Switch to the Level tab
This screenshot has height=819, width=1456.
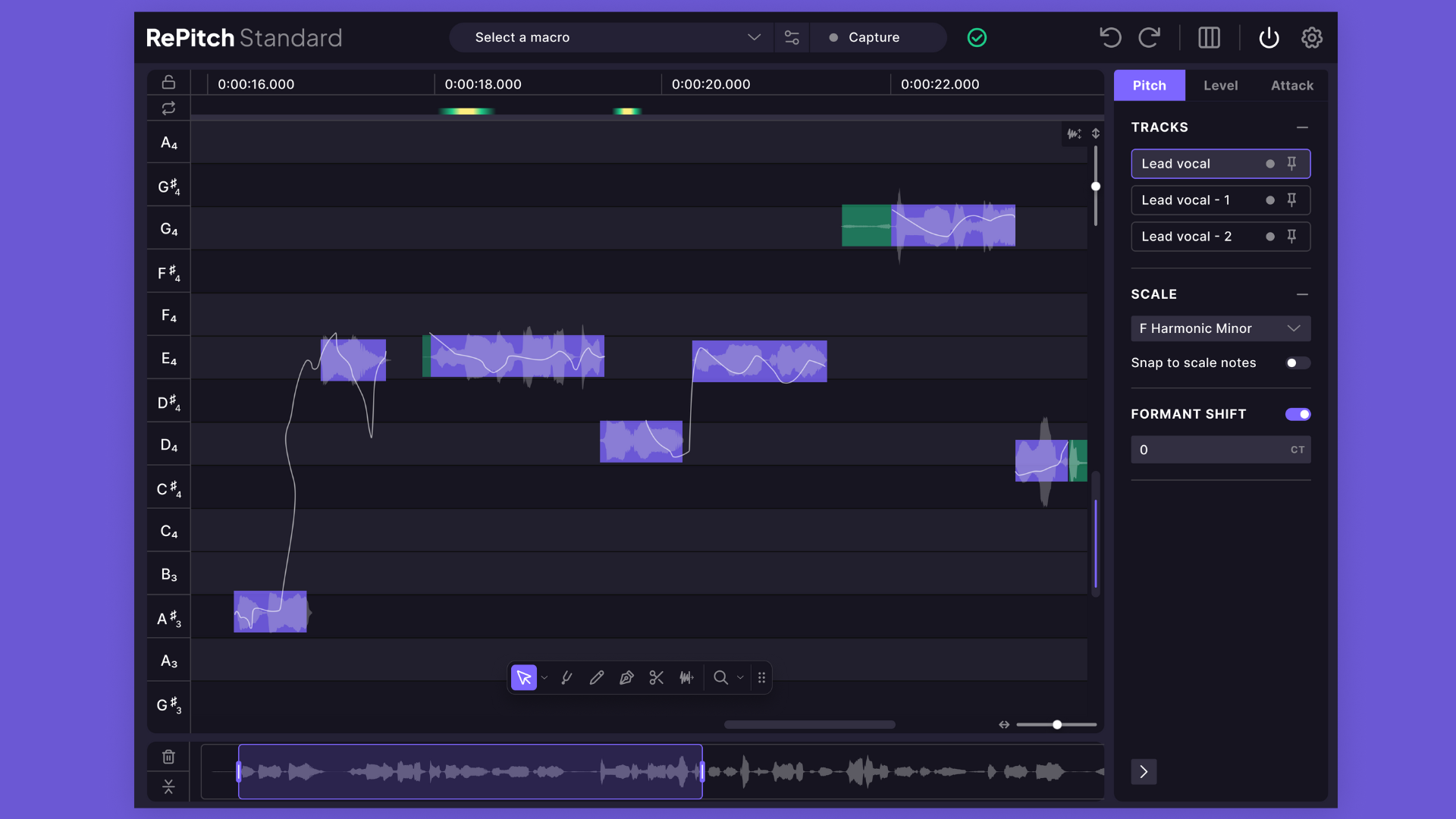tap(1220, 86)
